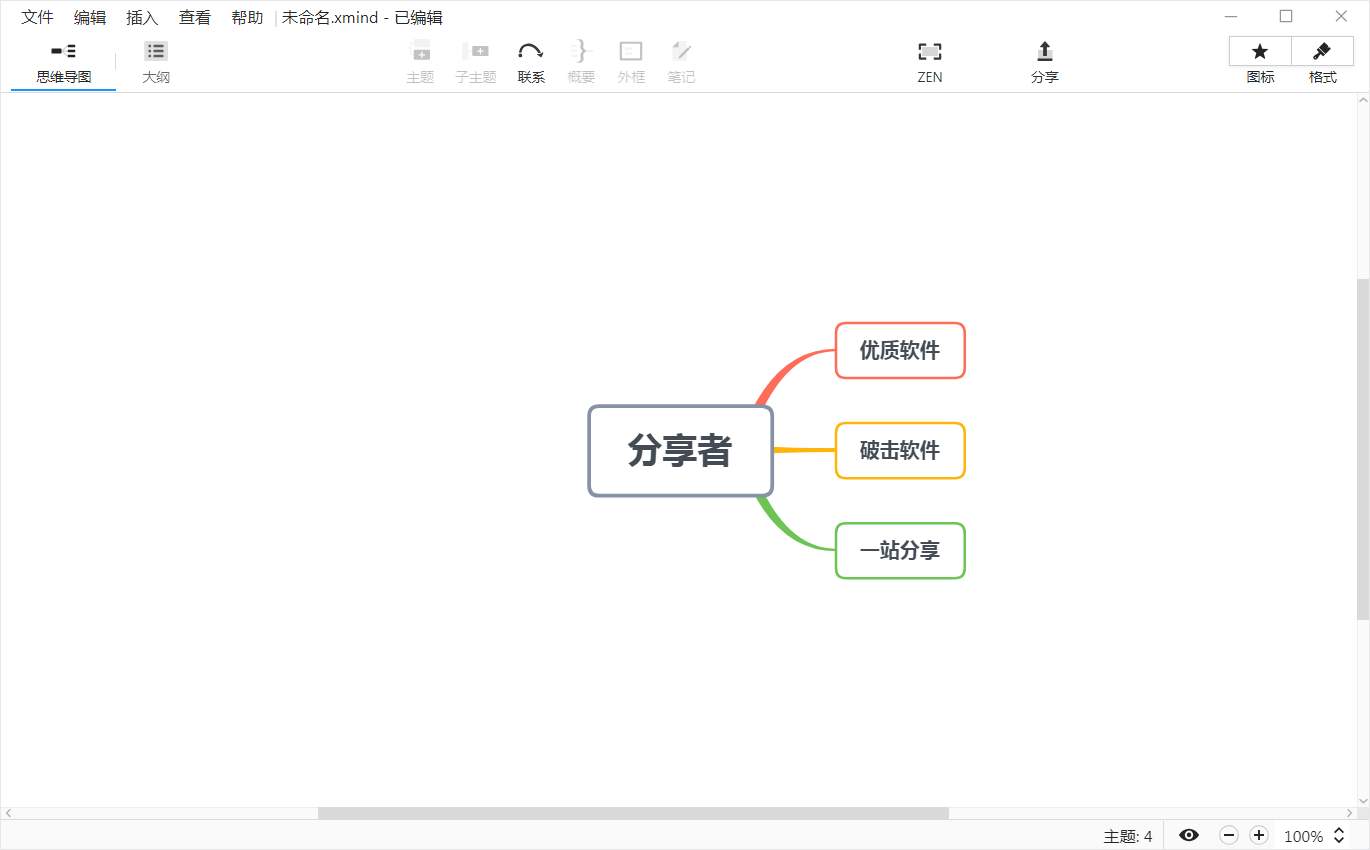Screen dimensions: 1370x850
Task: Select the 思维导图 mind map view icon
Action: (62, 60)
